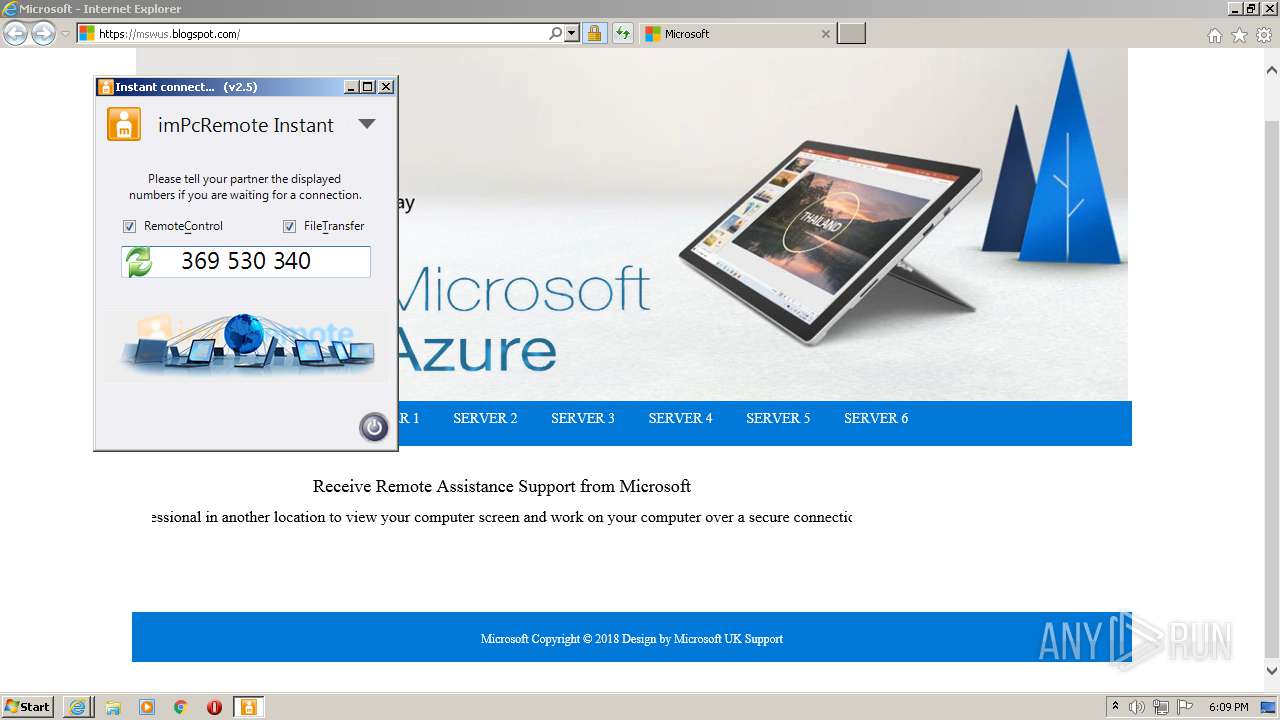The height and width of the screenshot is (720, 1280).
Task: Click the green refresh ID icon
Action: [x=138, y=262]
